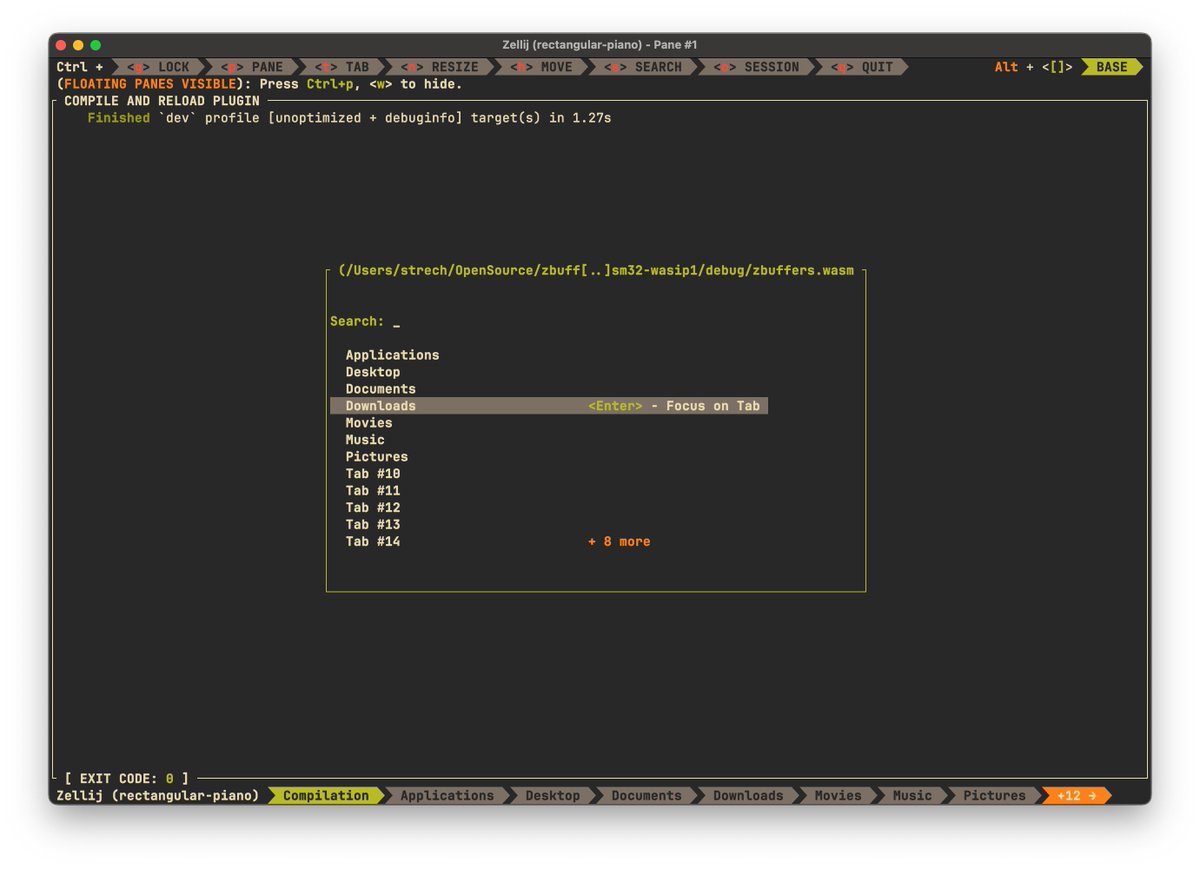Select Tab #11 in the list

click(373, 491)
